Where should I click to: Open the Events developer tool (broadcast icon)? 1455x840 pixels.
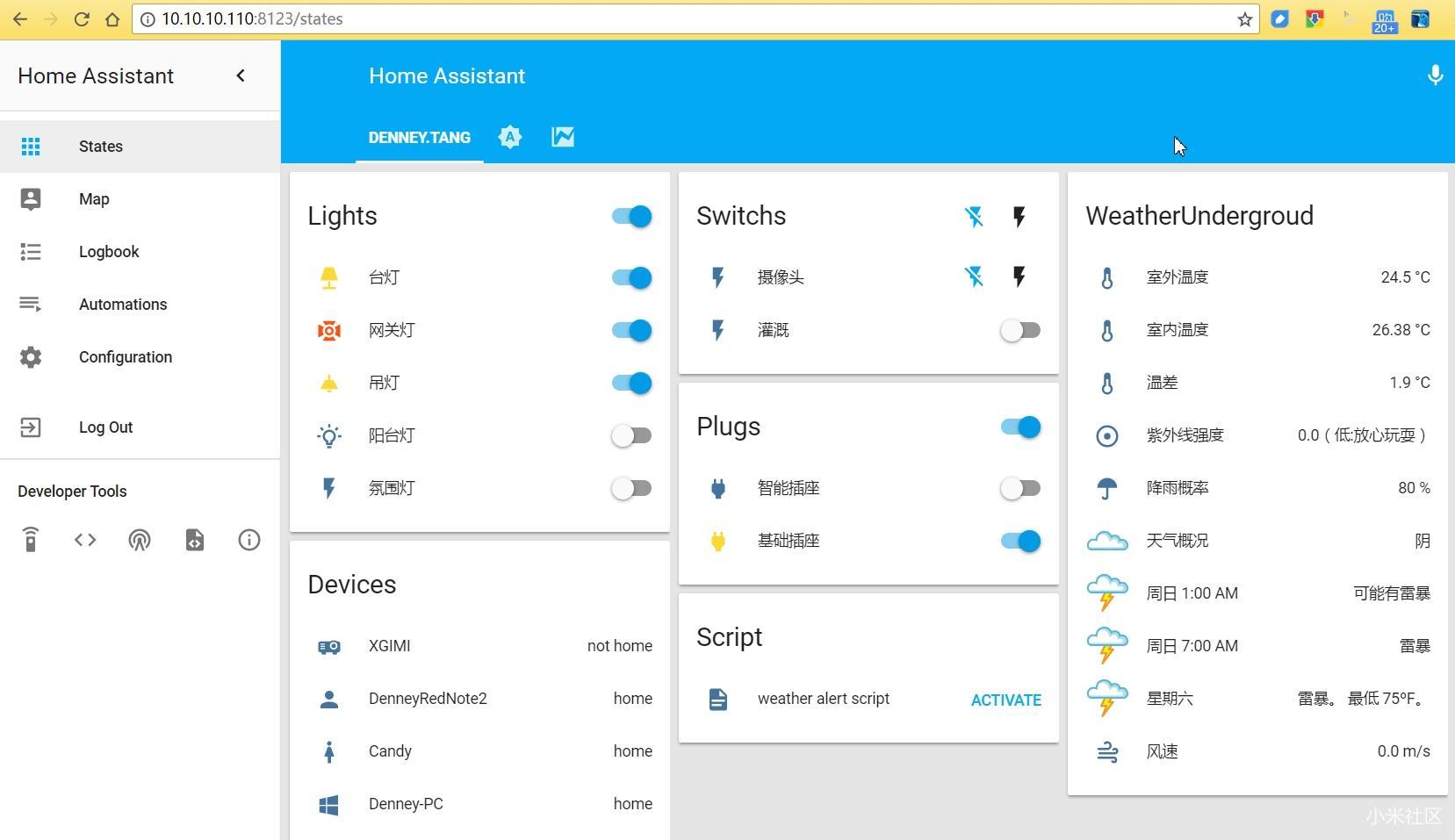[140, 540]
